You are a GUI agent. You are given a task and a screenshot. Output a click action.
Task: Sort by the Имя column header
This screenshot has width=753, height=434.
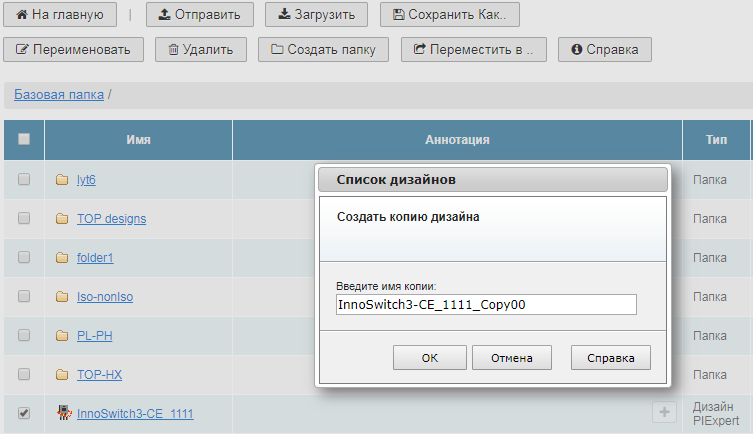click(x=138, y=139)
